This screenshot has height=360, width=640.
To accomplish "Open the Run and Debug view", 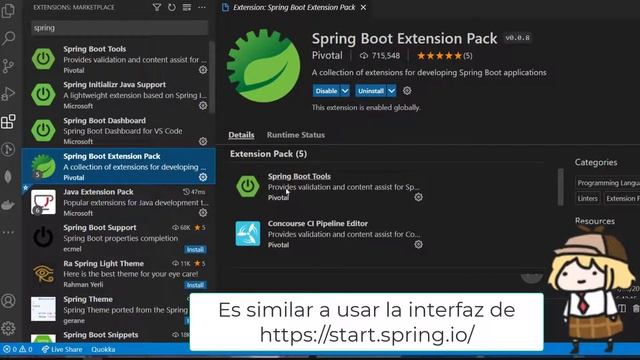I will click(8, 94).
